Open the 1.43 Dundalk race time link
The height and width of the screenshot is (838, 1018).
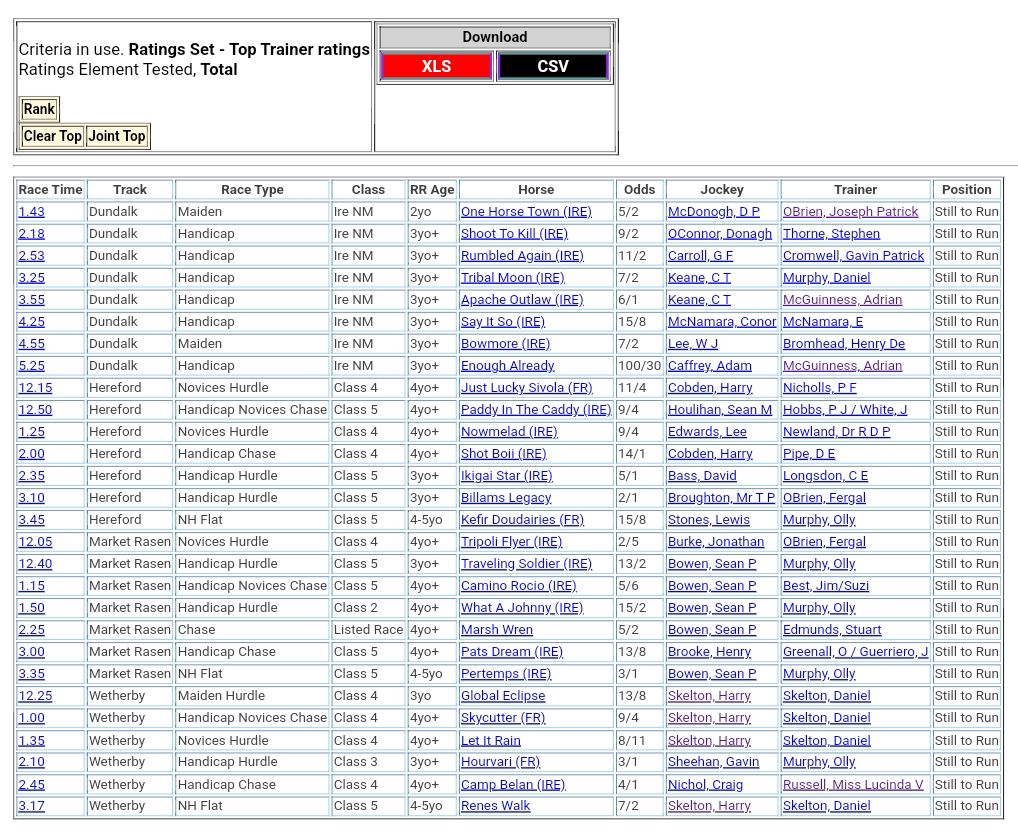click(x=31, y=212)
